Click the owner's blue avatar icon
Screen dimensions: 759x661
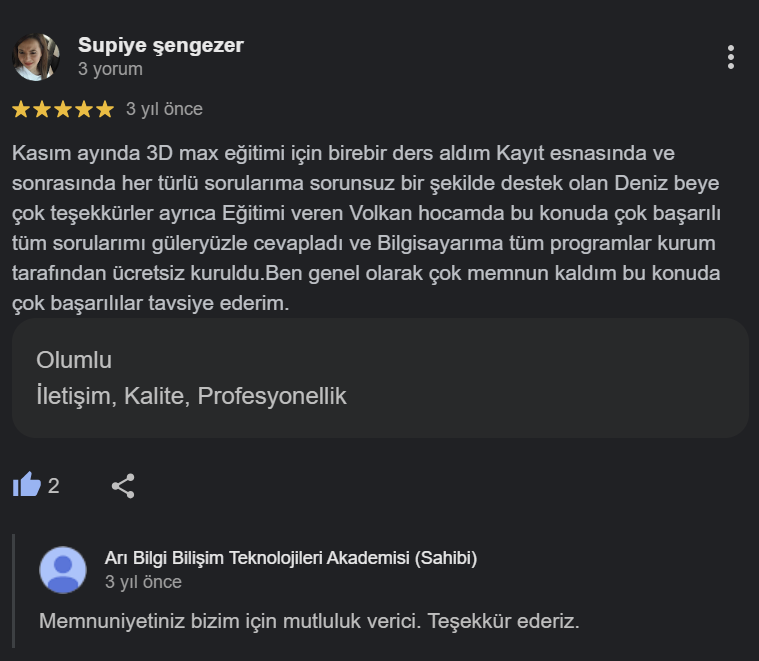point(62,570)
